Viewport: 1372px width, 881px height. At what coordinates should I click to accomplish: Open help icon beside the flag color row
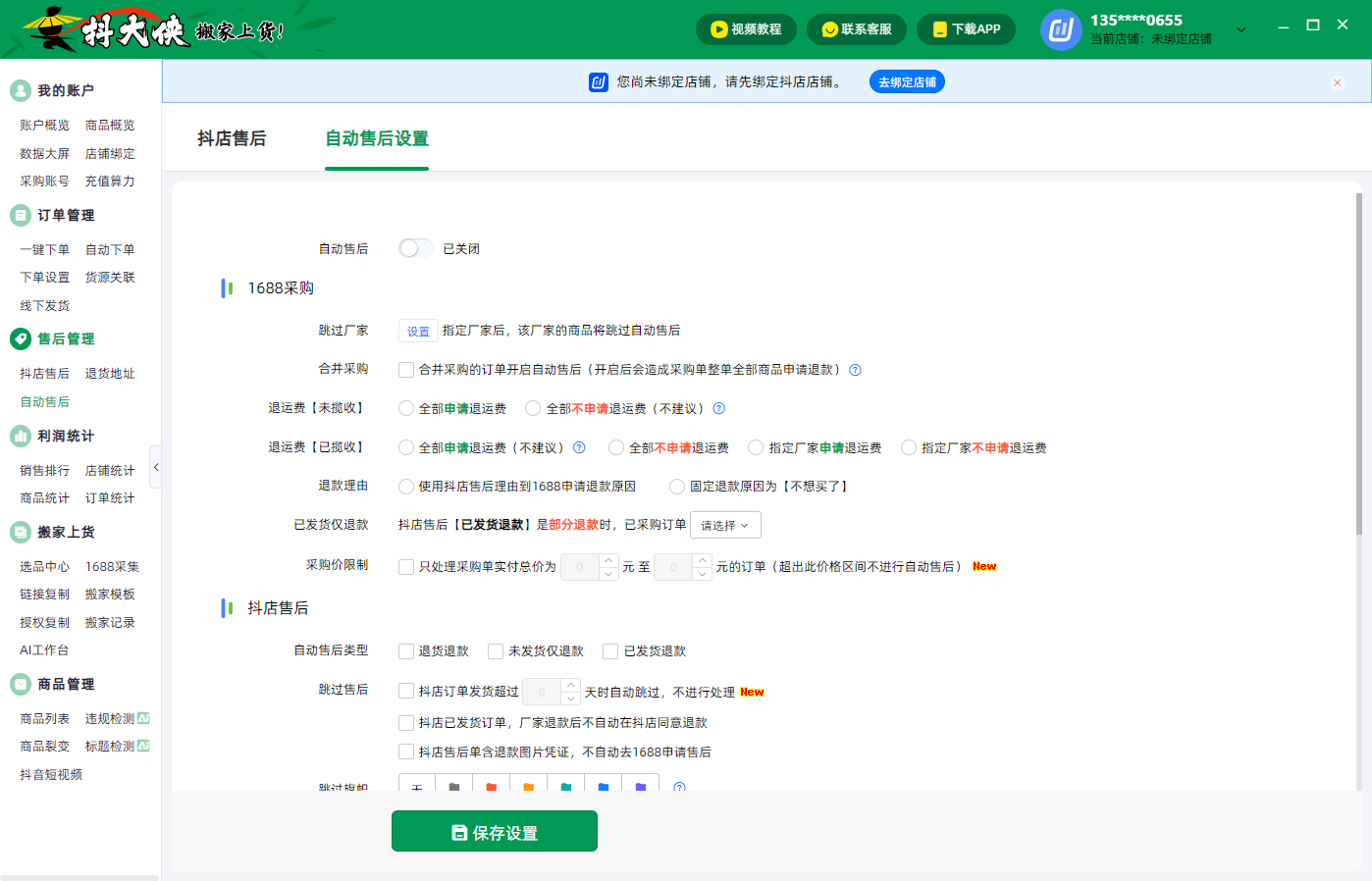pyautogui.click(x=679, y=786)
